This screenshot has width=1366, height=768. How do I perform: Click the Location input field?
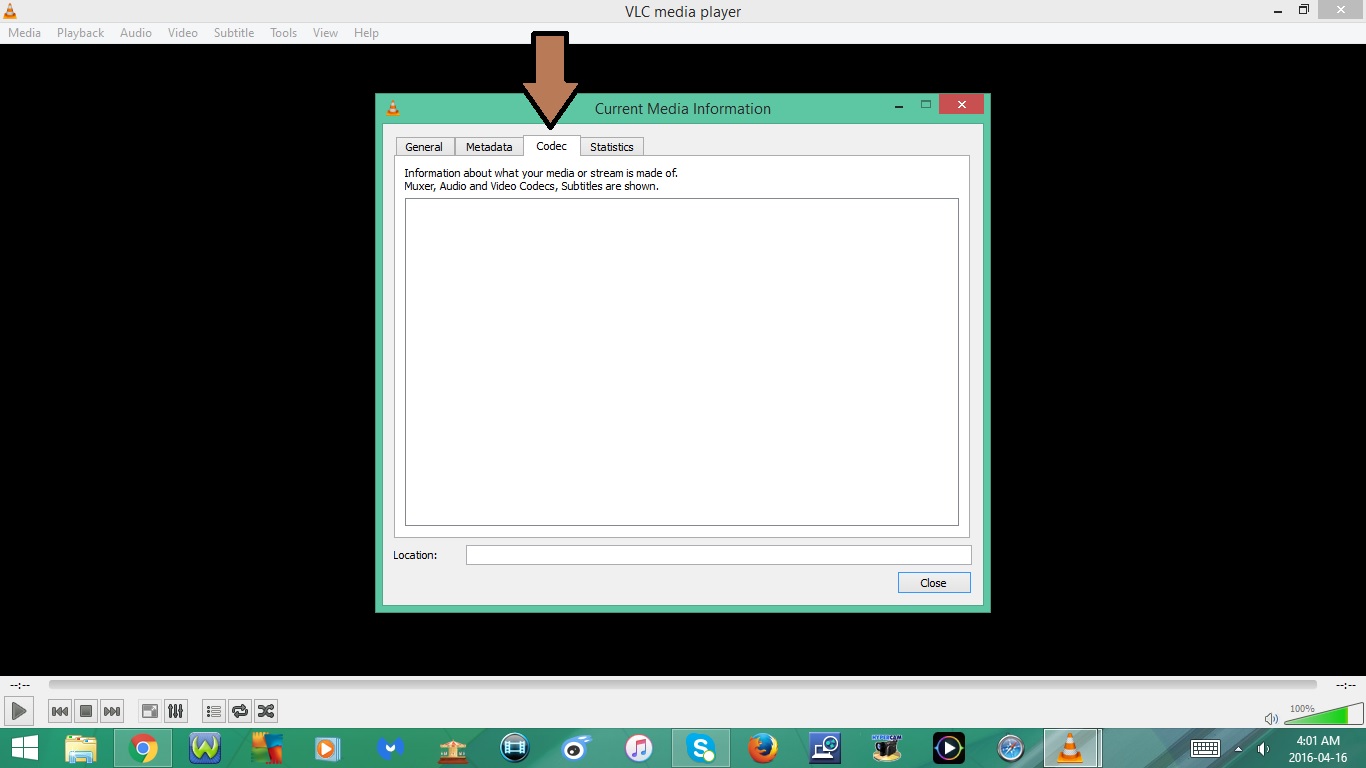click(x=719, y=555)
